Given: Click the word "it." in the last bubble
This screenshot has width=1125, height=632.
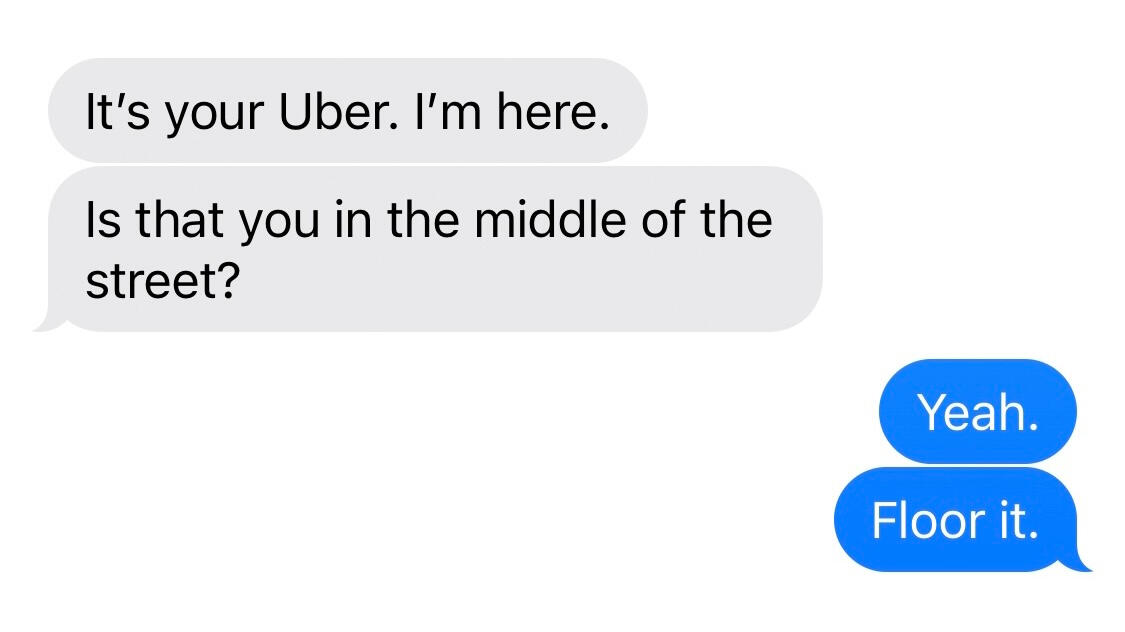Looking at the screenshot, I should 1012,520.
